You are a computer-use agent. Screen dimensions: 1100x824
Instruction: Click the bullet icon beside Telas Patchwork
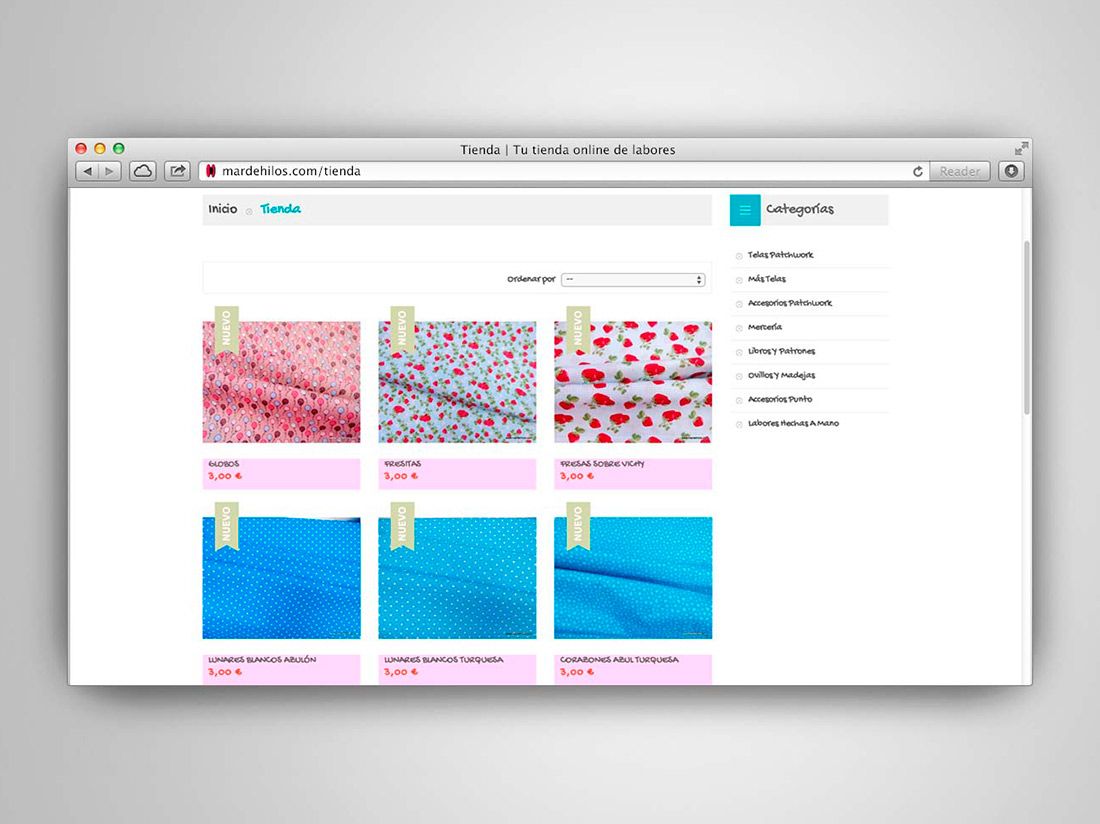739,256
